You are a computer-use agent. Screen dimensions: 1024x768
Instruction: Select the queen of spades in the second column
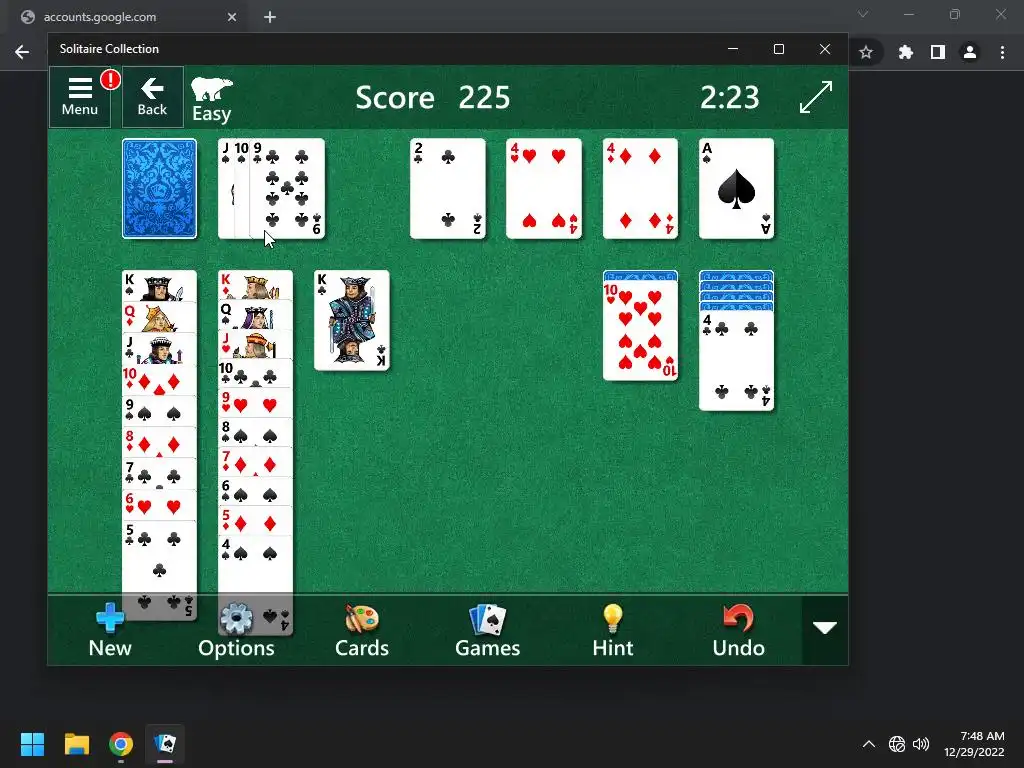click(x=255, y=314)
